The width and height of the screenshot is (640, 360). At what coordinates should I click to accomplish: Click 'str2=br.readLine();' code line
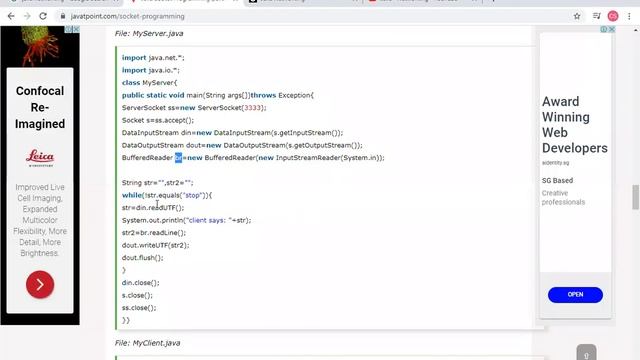click(x=154, y=233)
